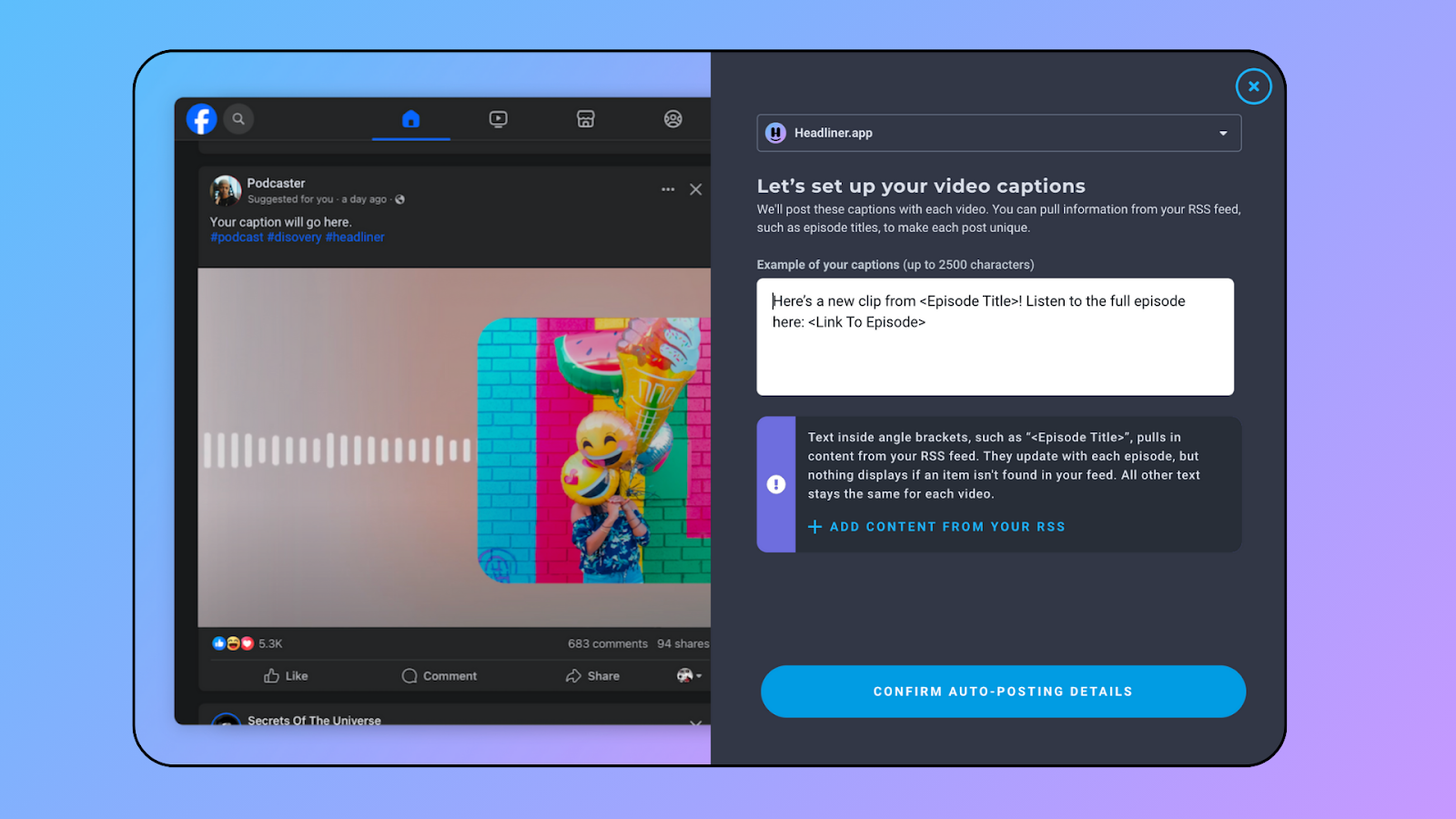
Task: Click the #headliner hashtag
Action: [355, 238]
